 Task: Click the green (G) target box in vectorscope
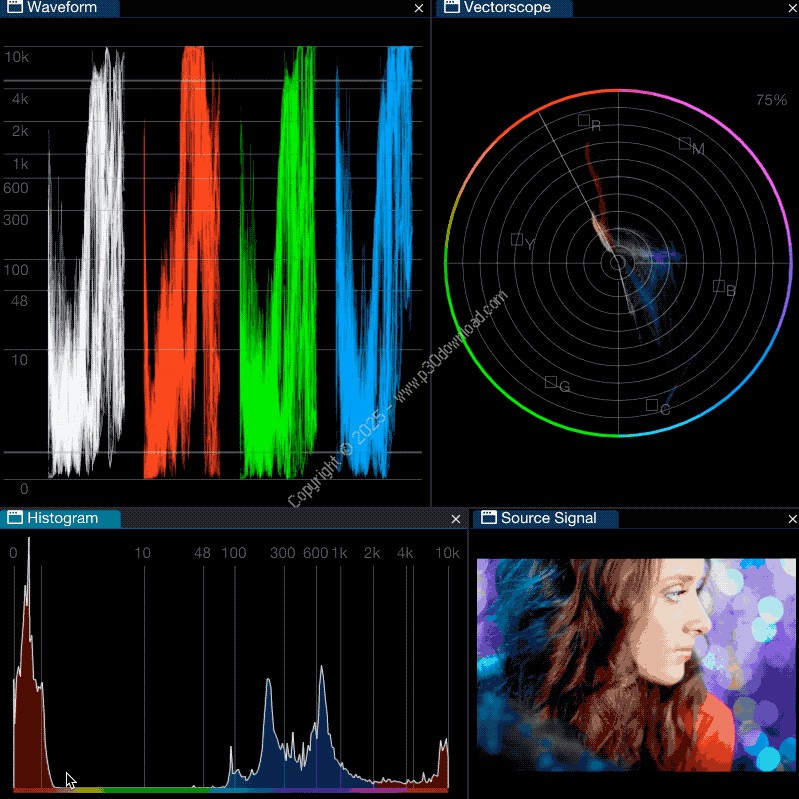(x=550, y=382)
